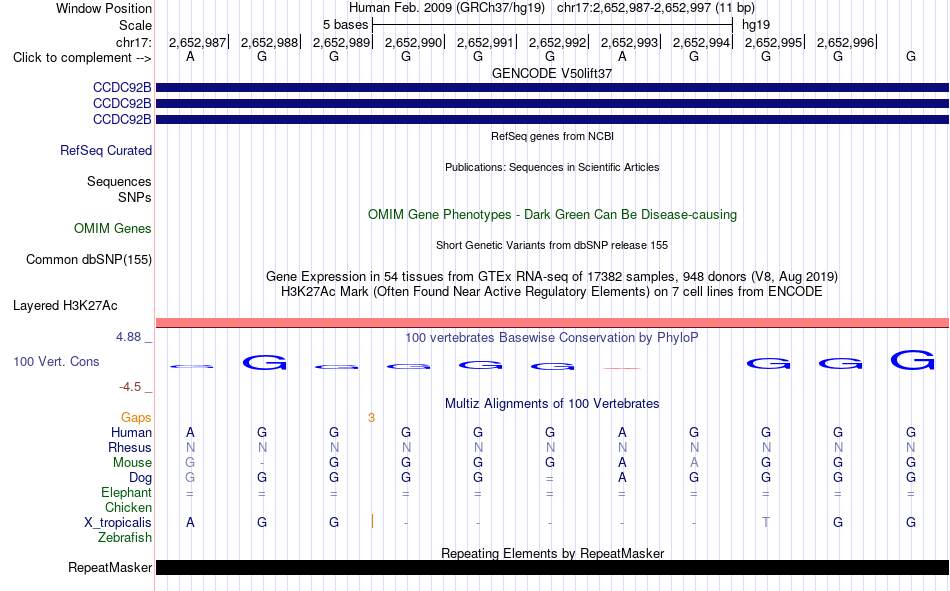The width and height of the screenshot is (950, 591).
Task: Click the Zebrafish species label
Action: [125, 538]
